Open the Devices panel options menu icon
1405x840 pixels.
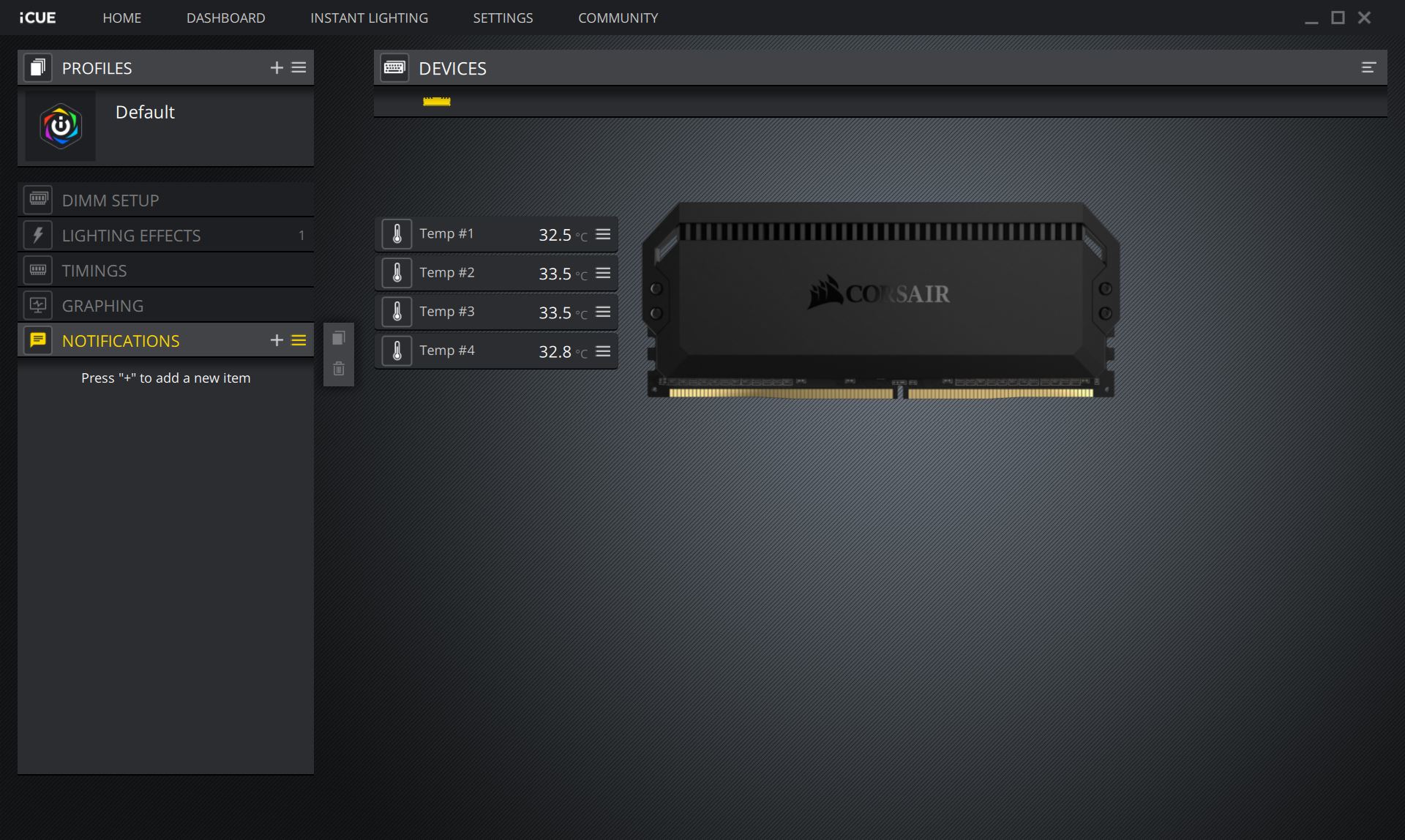(x=1368, y=68)
